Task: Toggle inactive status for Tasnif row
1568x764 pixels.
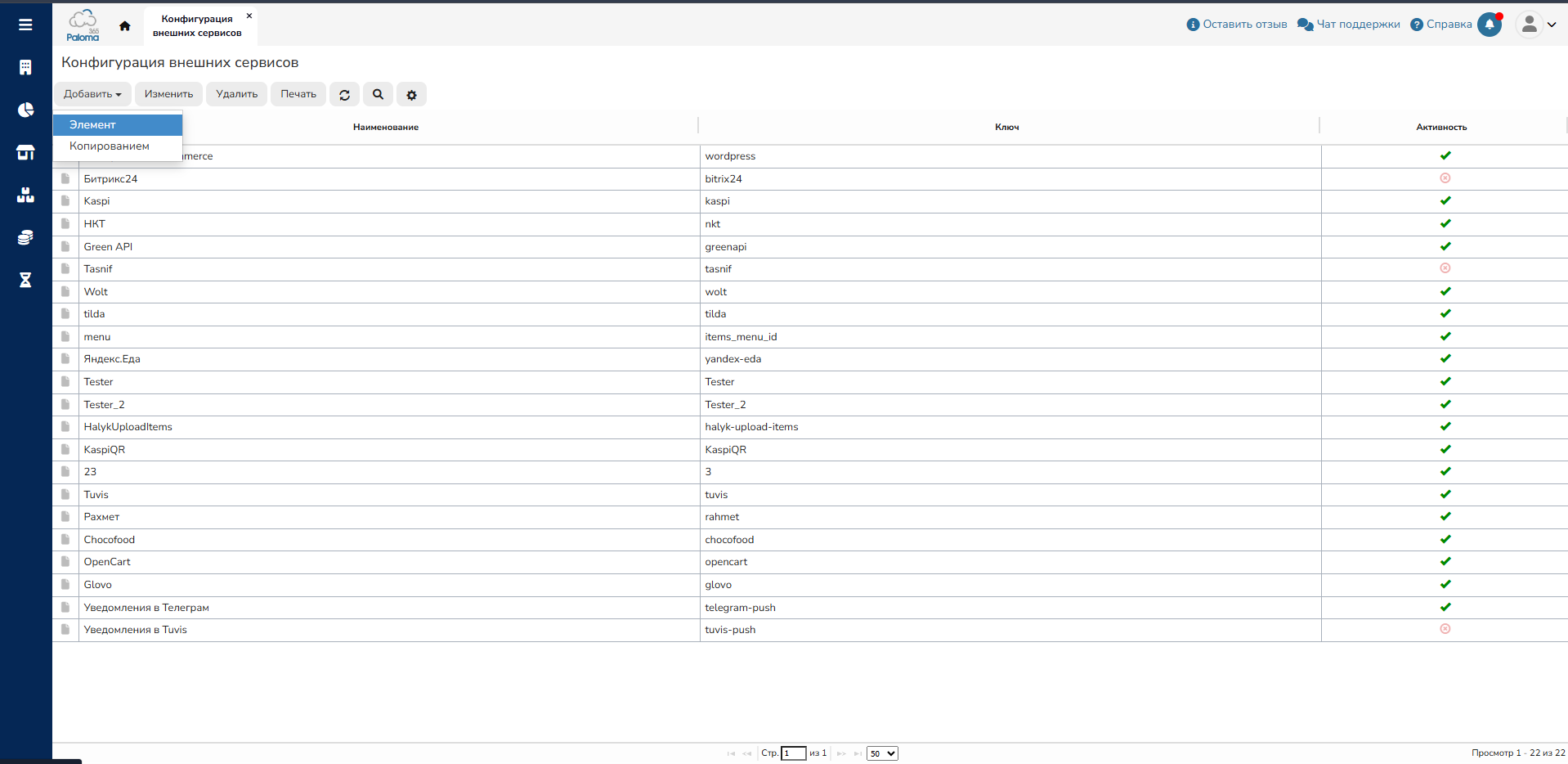Action: click(1445, 268)
